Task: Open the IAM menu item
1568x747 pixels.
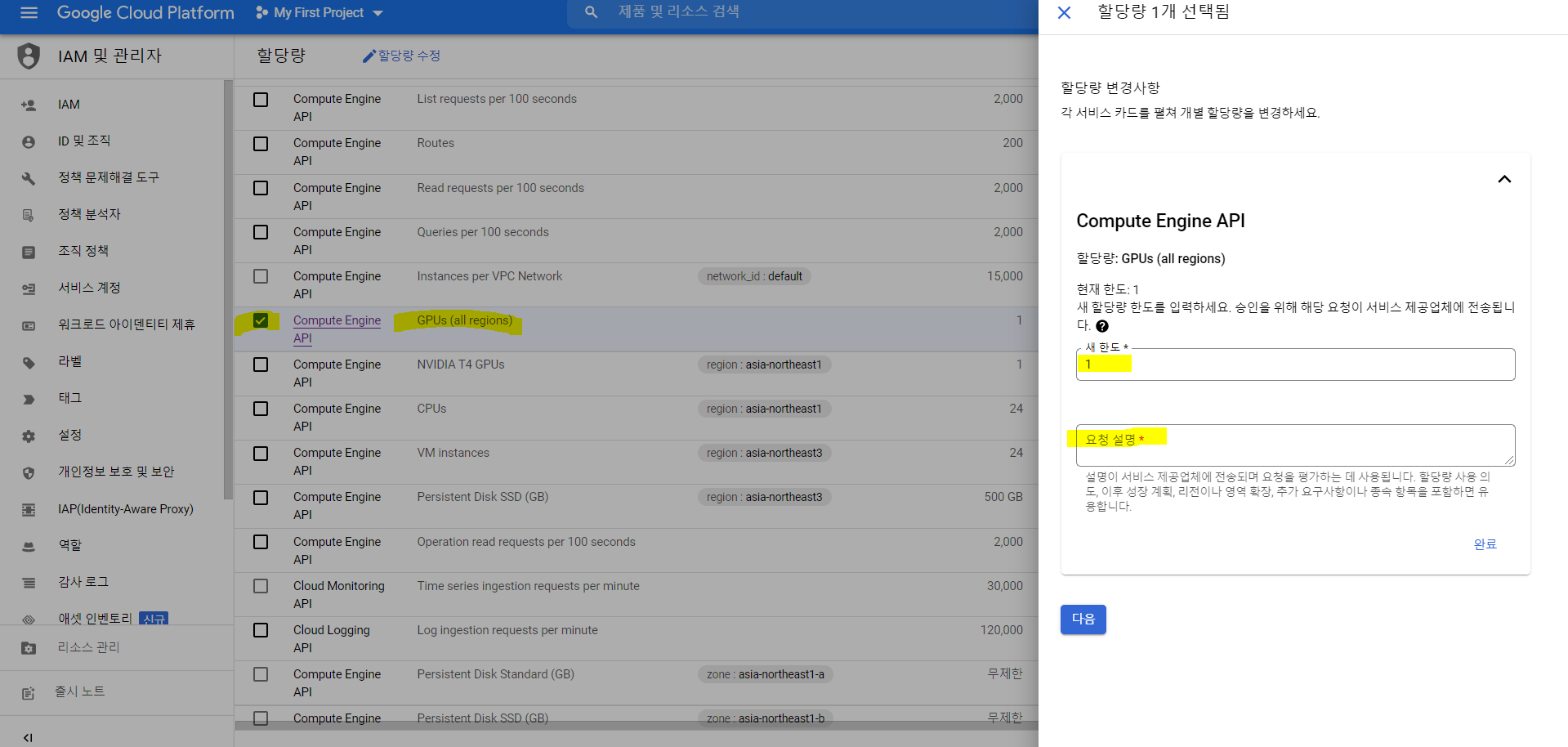Action: click(x=69, y=105)
